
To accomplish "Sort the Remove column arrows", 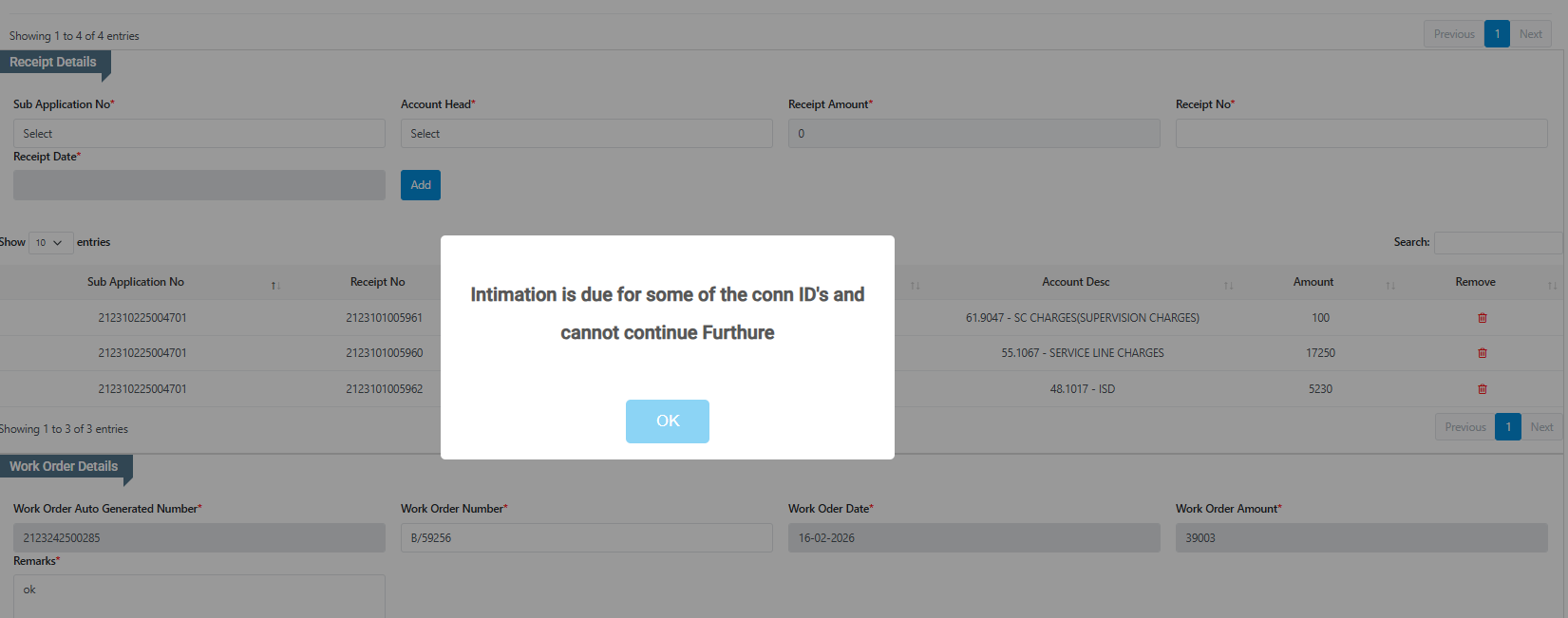I will (x=1552, y=285).
